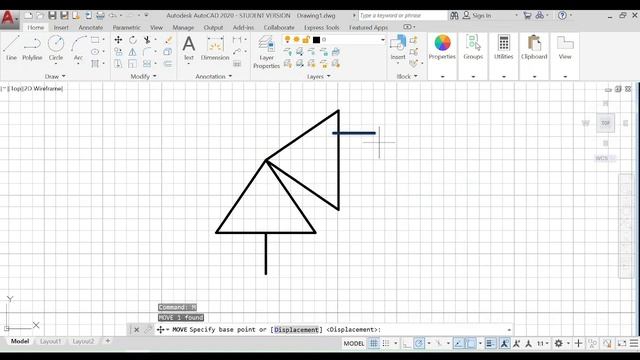
Task: Click the Sign In button
Action: pos(477,16)
